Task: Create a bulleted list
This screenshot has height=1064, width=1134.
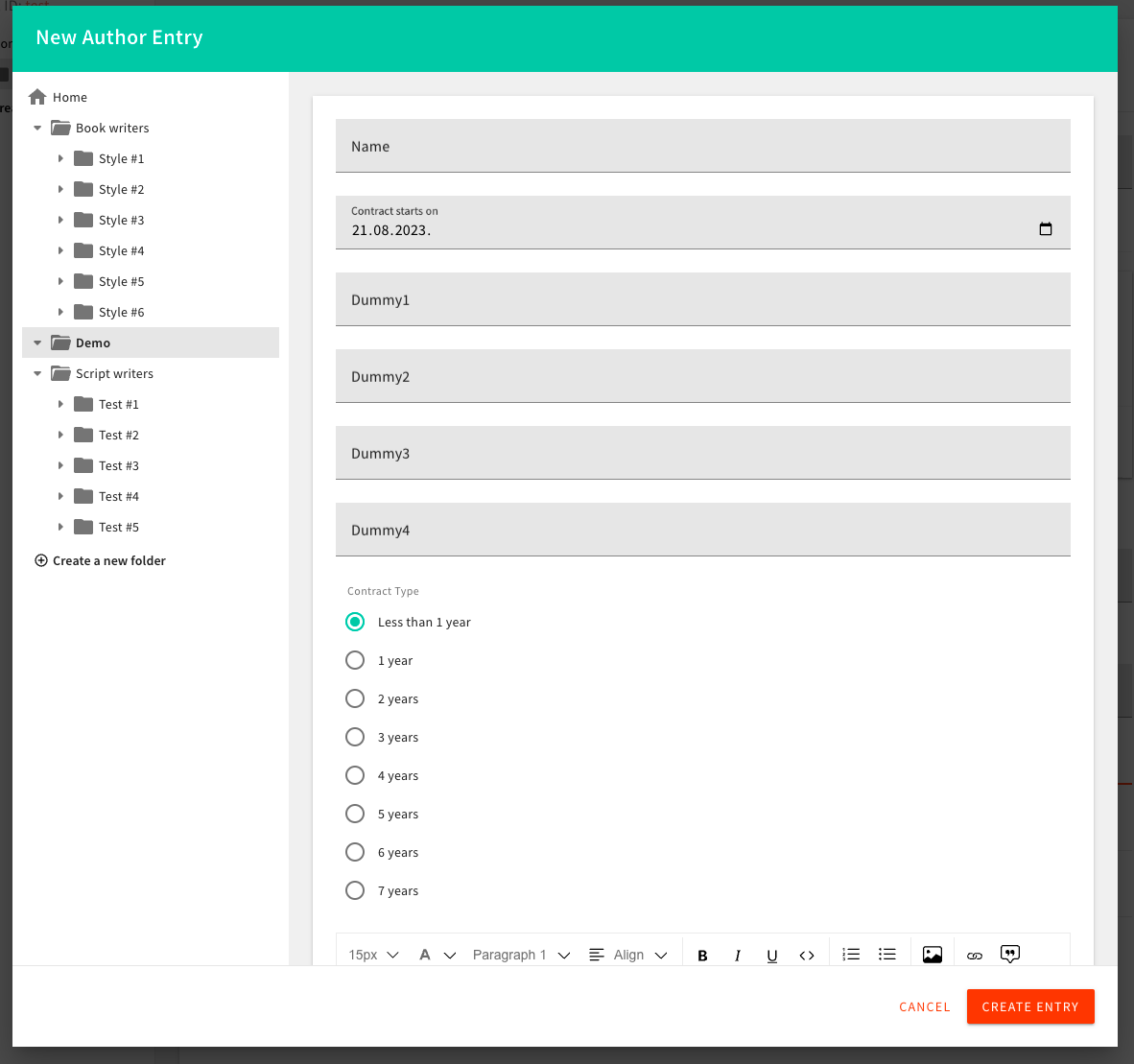Action: (886, 954)
